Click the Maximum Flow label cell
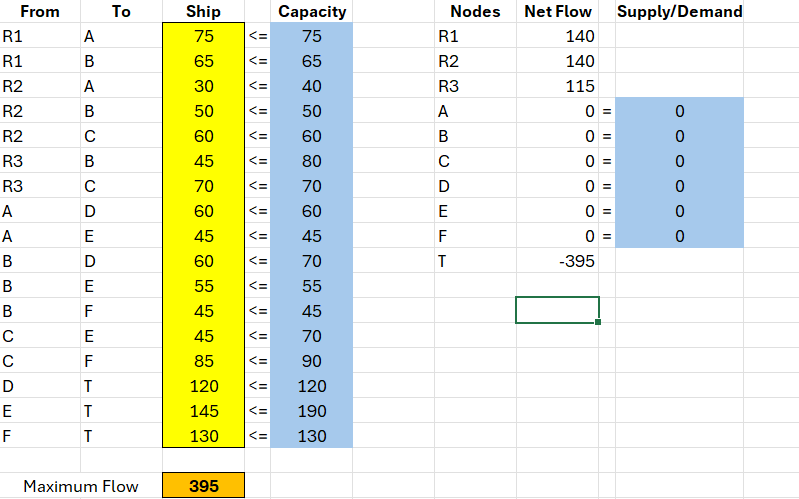 click(x=81, y=486)
